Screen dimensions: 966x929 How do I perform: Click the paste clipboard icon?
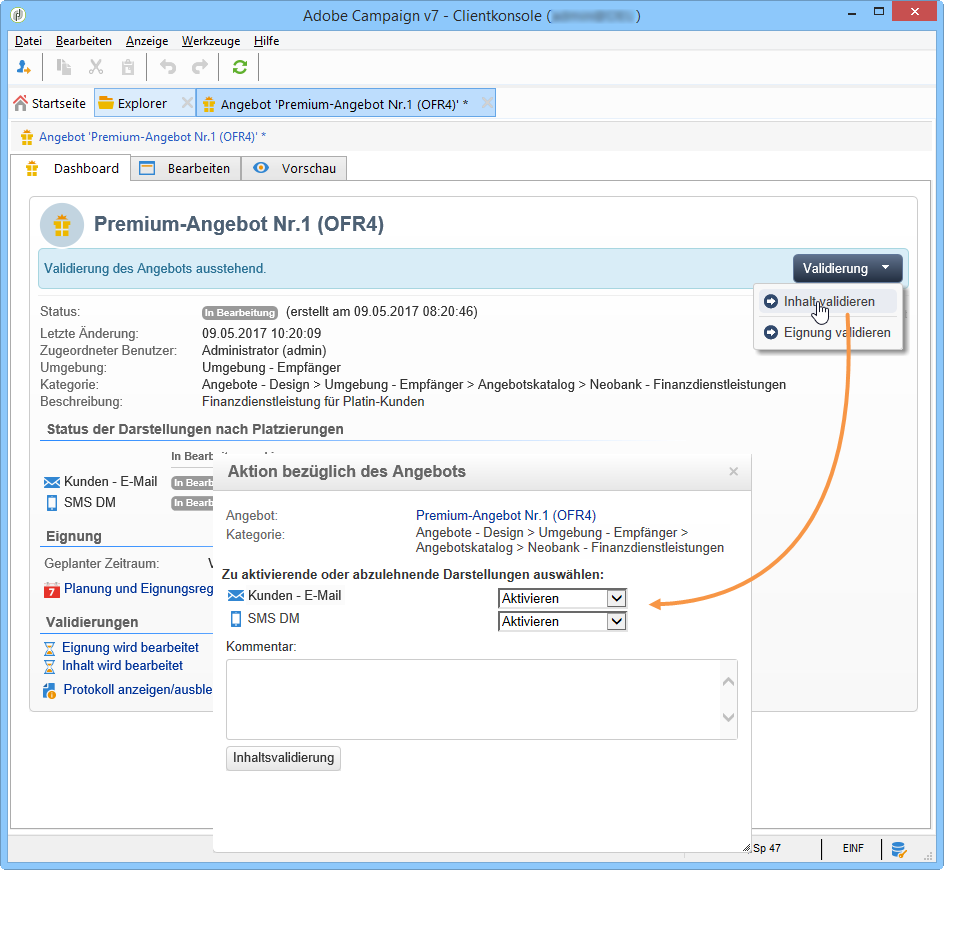tap(128, 67)
